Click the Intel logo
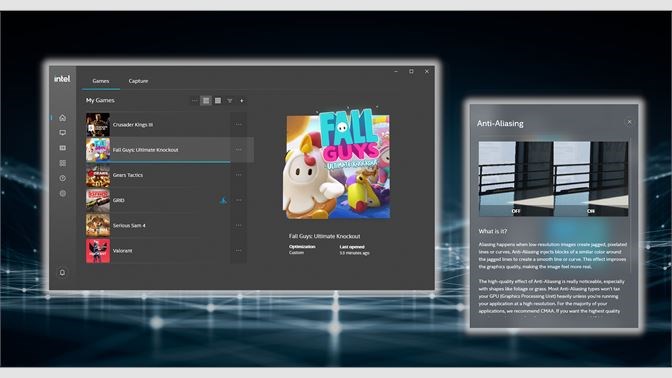Image resolution: width=672 pixels, height=378 pixels. pos(62,79)
